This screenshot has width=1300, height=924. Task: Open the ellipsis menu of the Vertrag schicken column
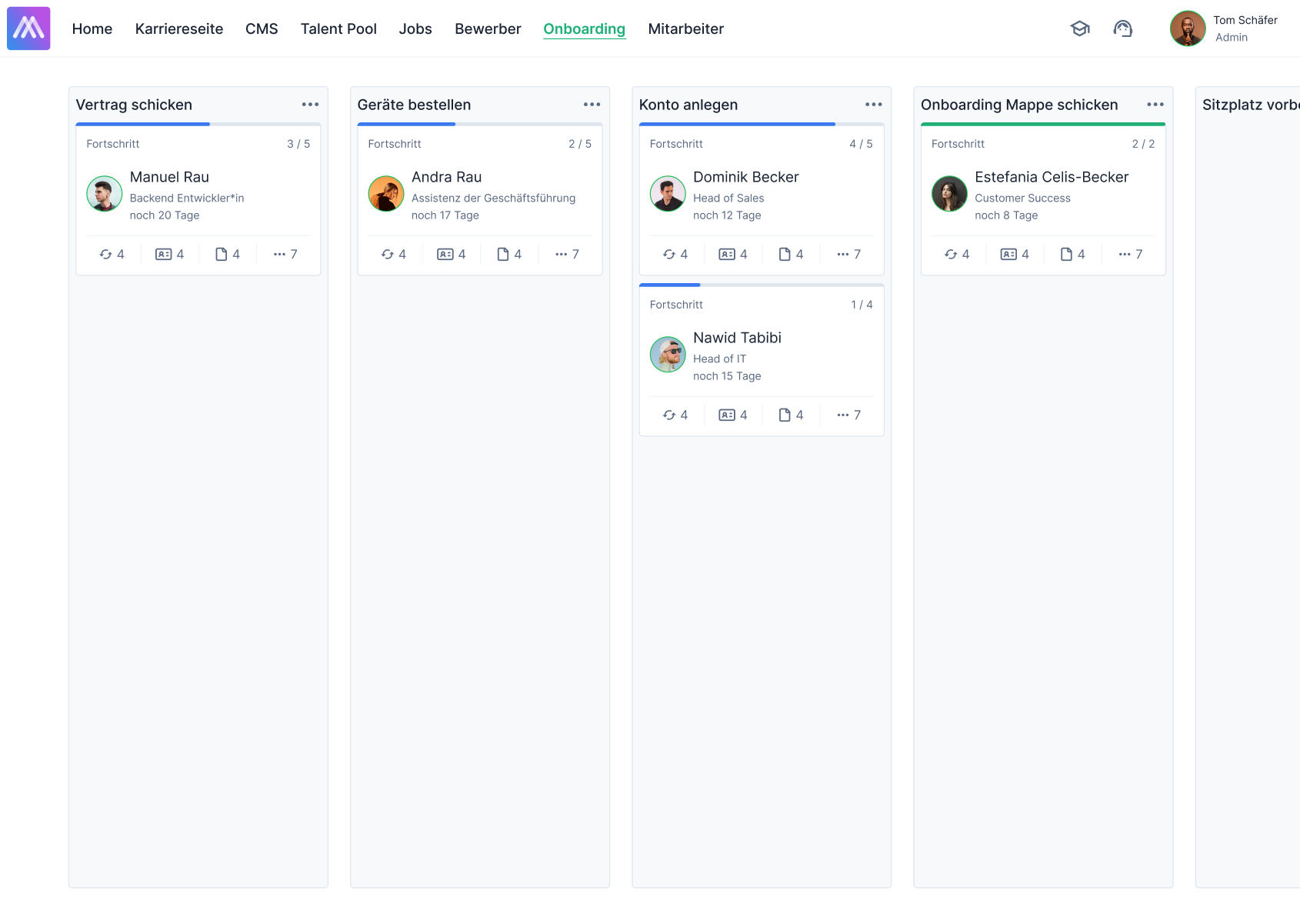tap(310, 104)
